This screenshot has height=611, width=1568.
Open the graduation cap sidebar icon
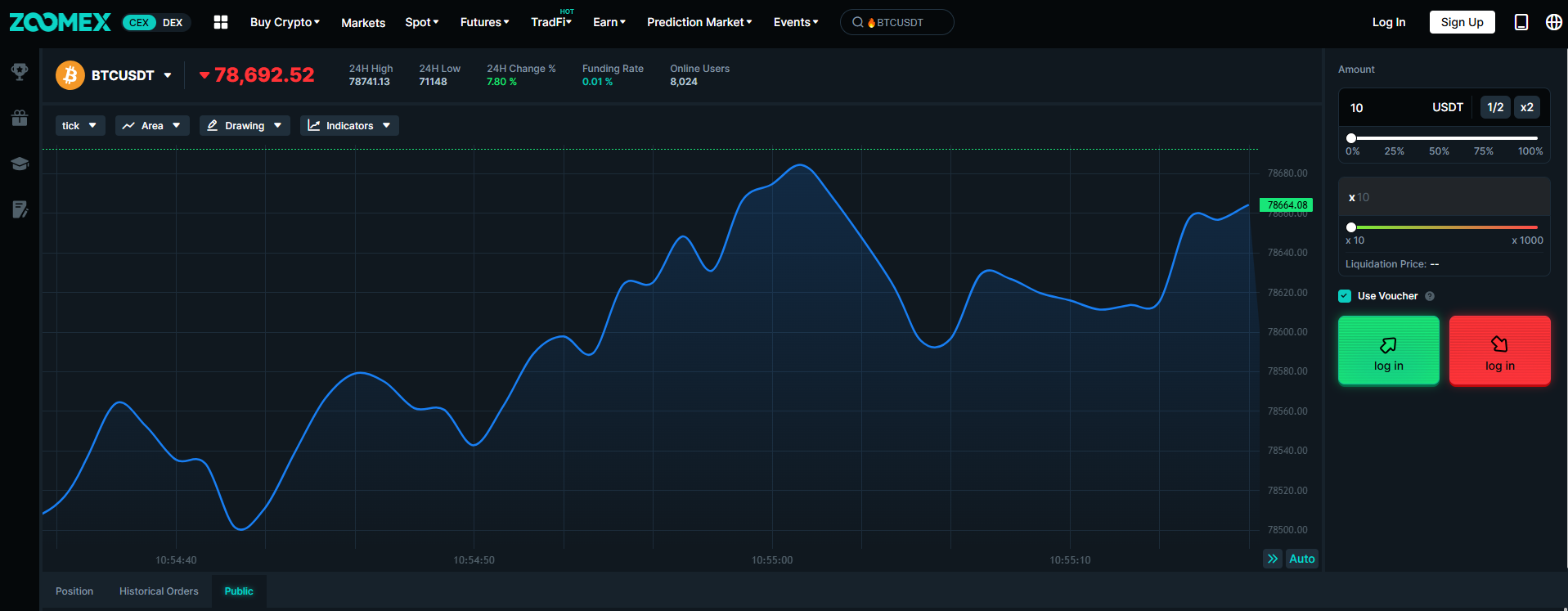(20, 164)
